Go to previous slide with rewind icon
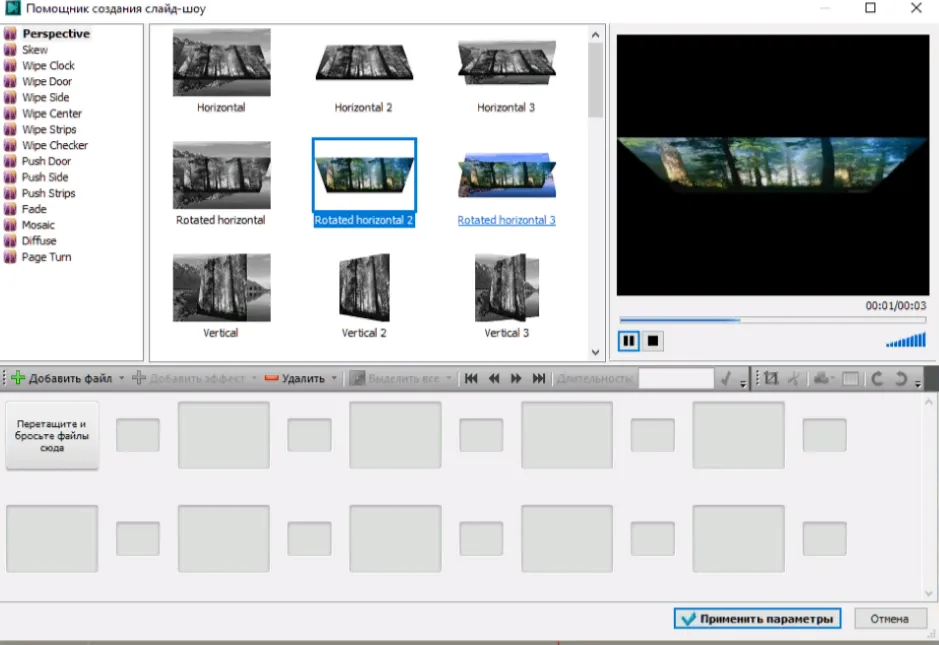 click(493, 378)
